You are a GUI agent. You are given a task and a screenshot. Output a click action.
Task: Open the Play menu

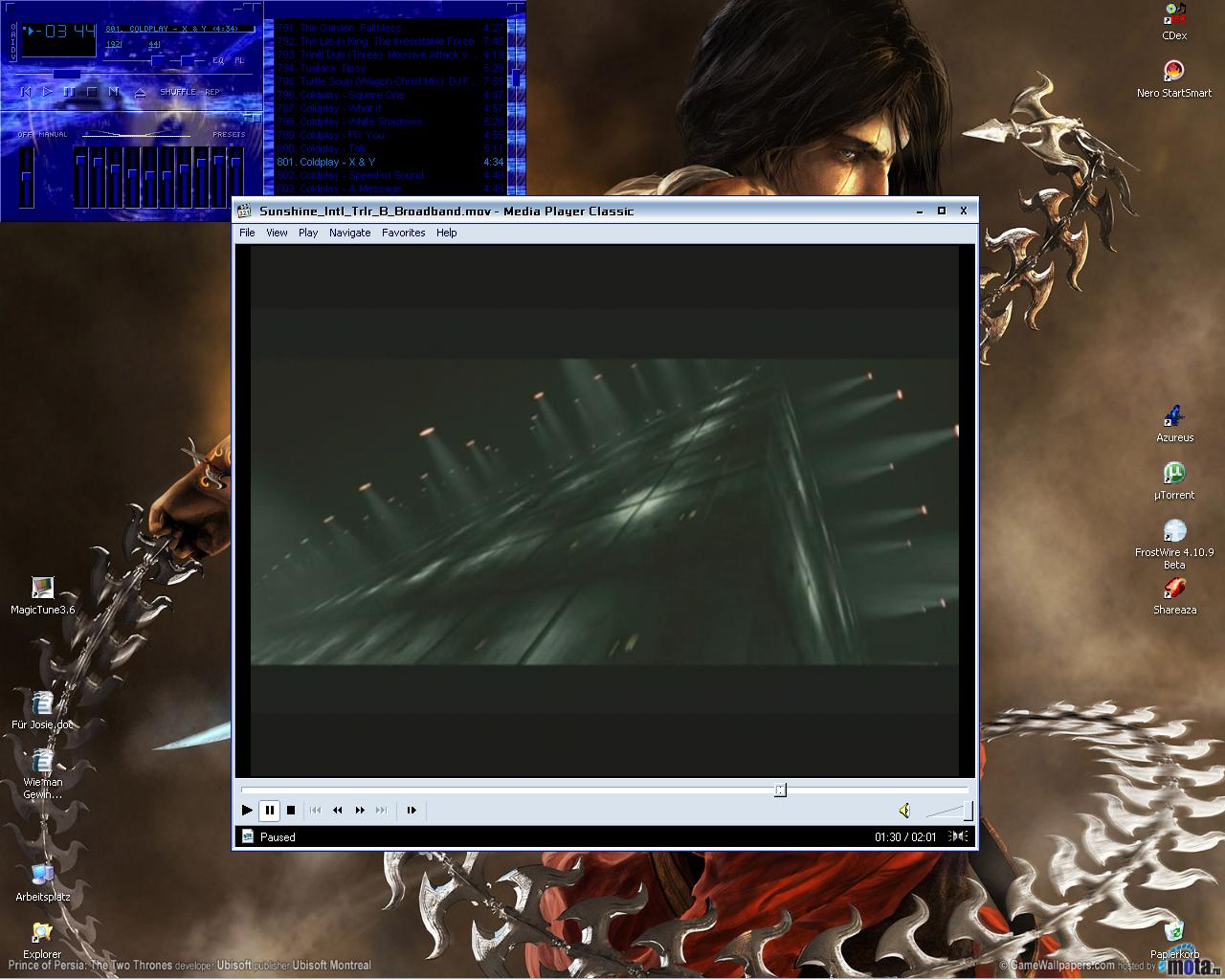coord(307,233)
